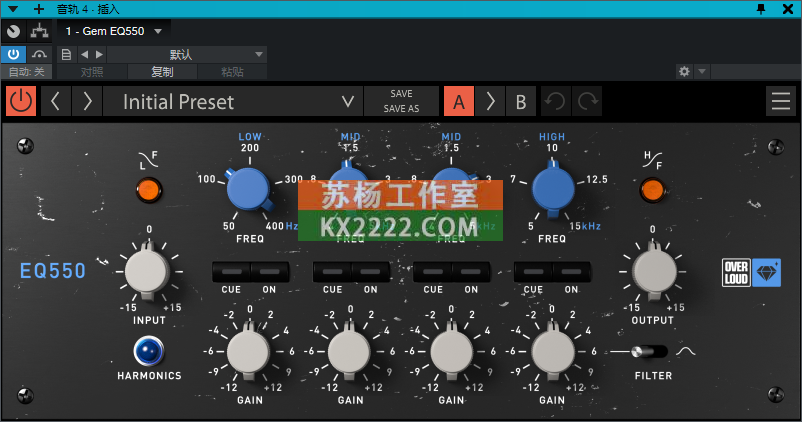Toggle CUE switch on second MID band
The height and width of the screenshot is (422, 802).
tap(433, 272)
